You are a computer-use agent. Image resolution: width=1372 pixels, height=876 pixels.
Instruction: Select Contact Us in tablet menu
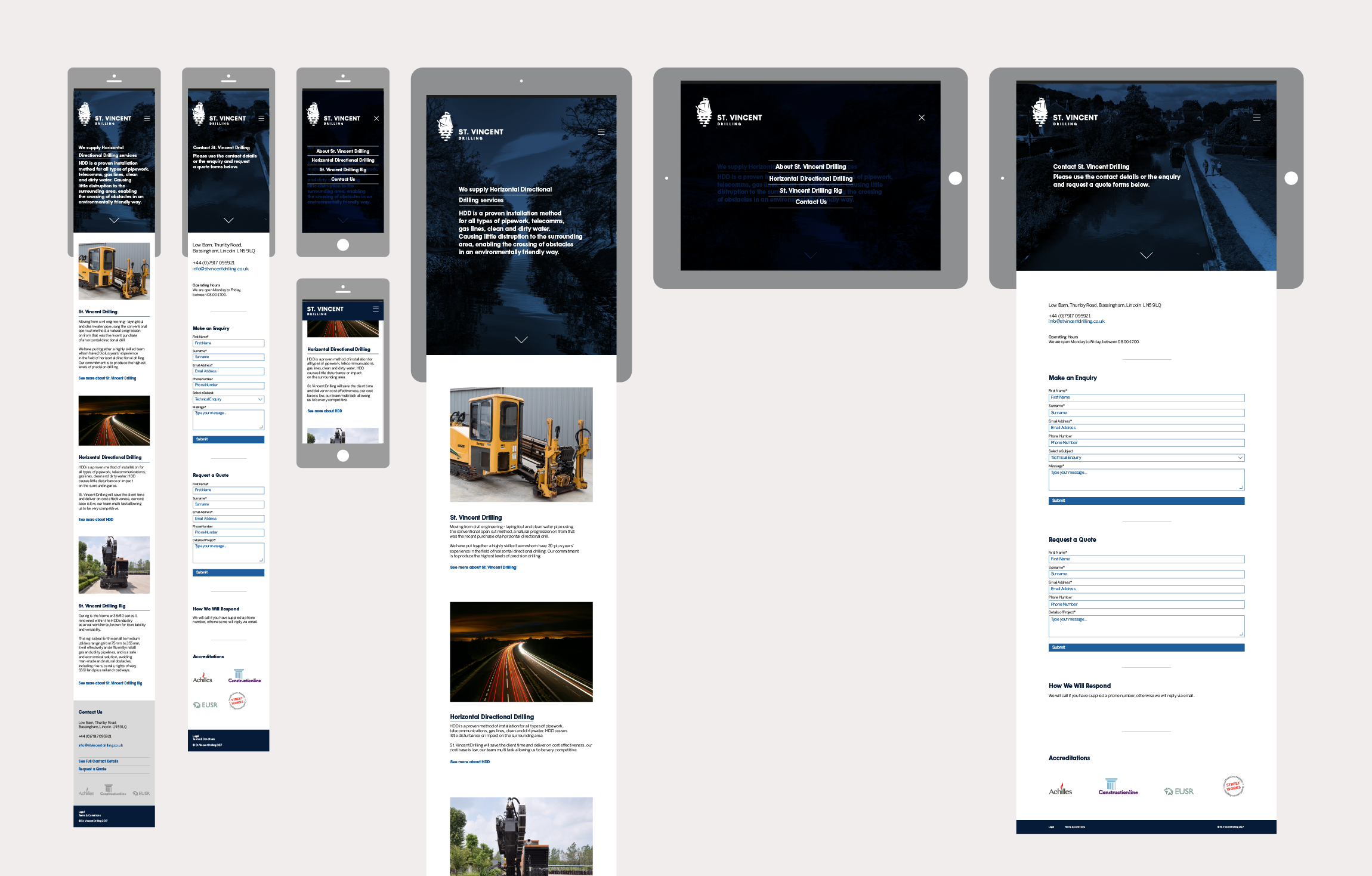tap(811, 202)
